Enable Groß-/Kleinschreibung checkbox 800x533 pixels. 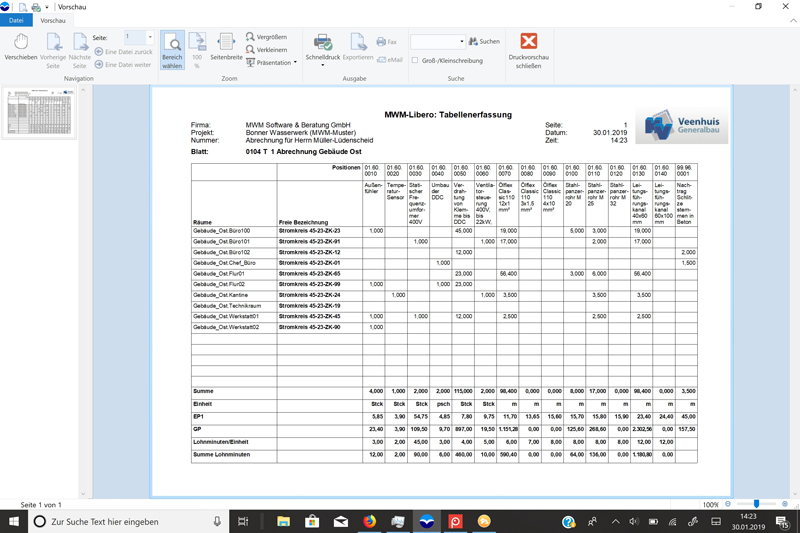(415, 61)
